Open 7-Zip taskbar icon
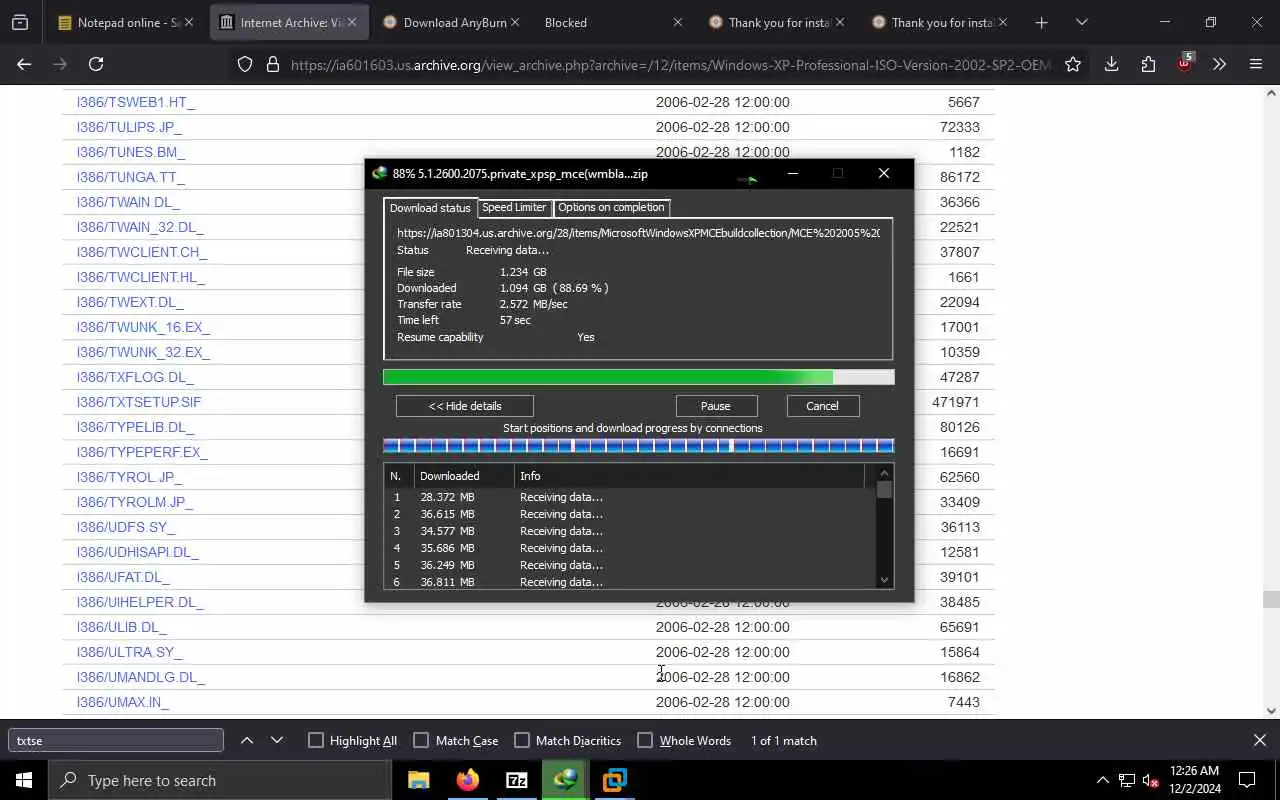1280x800 pixels. 517,780
